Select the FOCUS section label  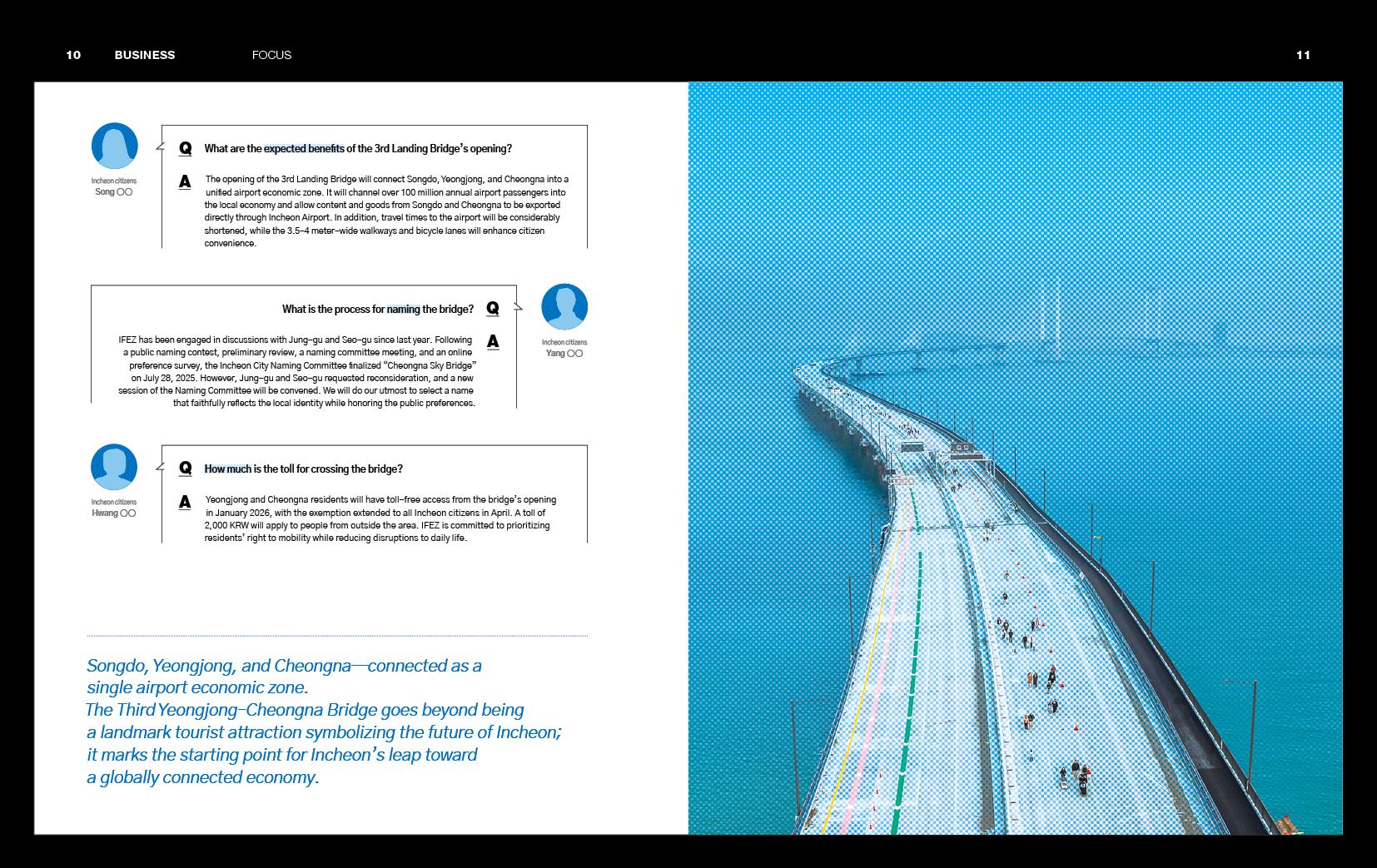pos(271,55)
